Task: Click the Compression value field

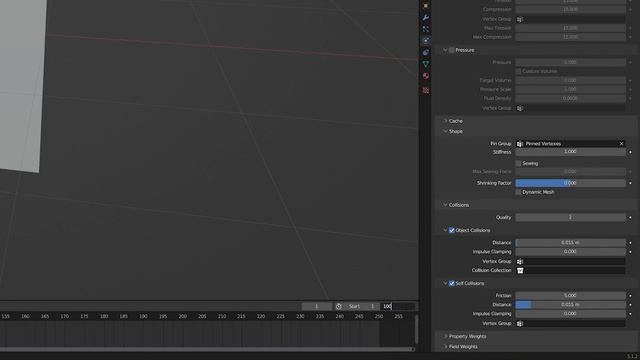Action: pos(570,9)
